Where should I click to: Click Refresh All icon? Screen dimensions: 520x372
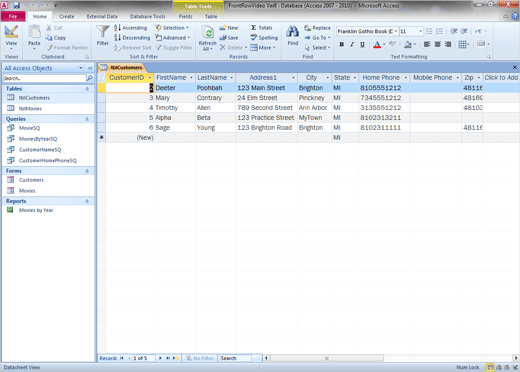[x=207, y=38]
